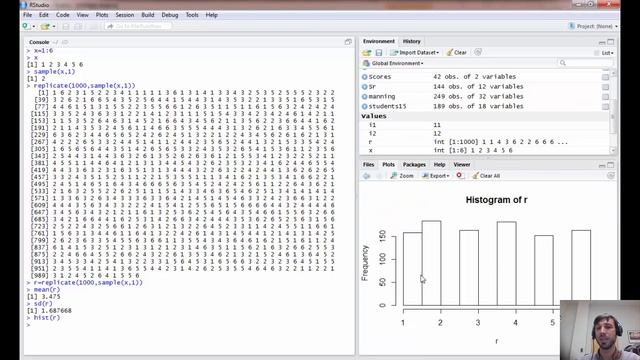Switch to the Files tab
Viewport: 640px width, 360px height.
point(369,164)
